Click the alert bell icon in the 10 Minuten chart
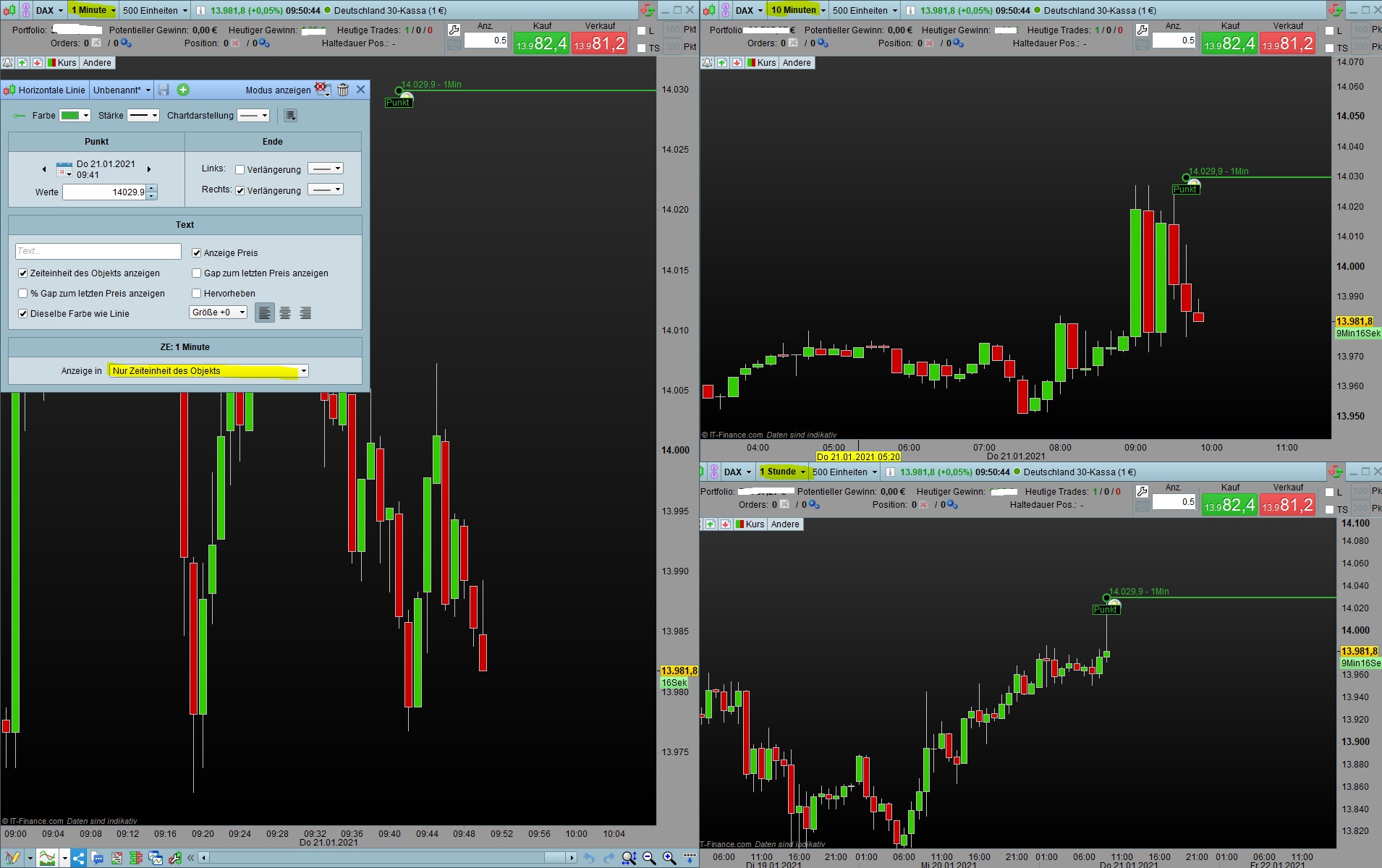The image size is (1382, 868). tap(707, 63)
